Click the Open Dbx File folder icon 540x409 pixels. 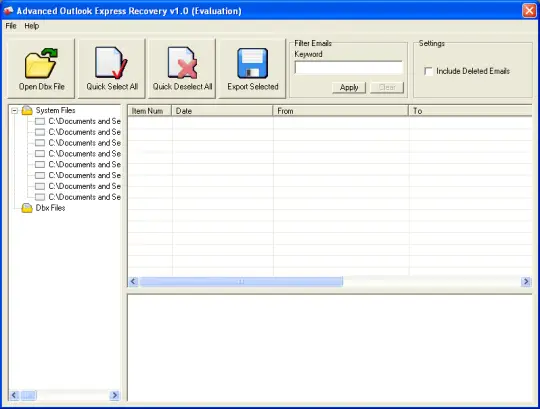41,63
